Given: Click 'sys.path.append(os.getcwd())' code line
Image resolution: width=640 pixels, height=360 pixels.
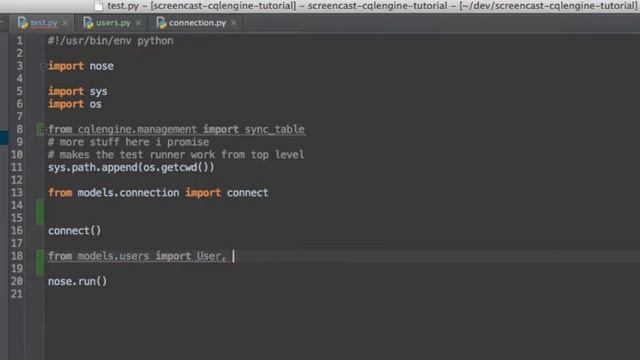Looking at the screenshot, I should click(131, 167).
